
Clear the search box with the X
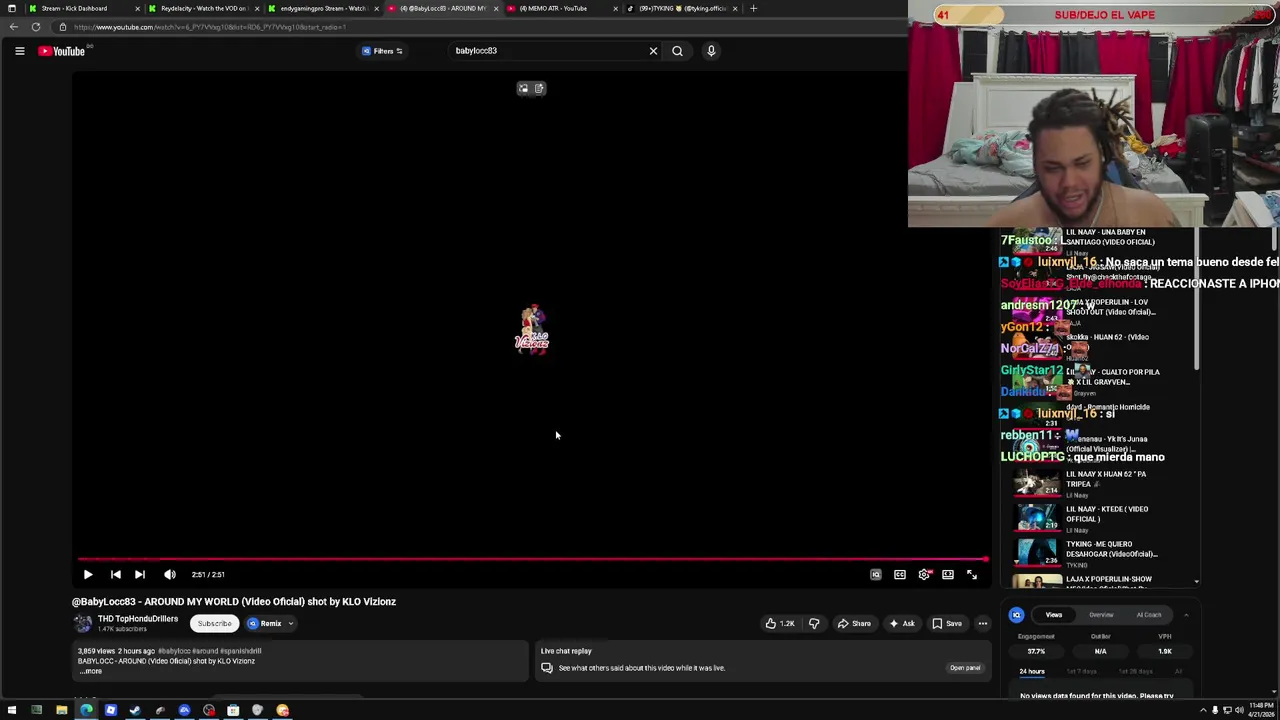(x=653, y=51)
